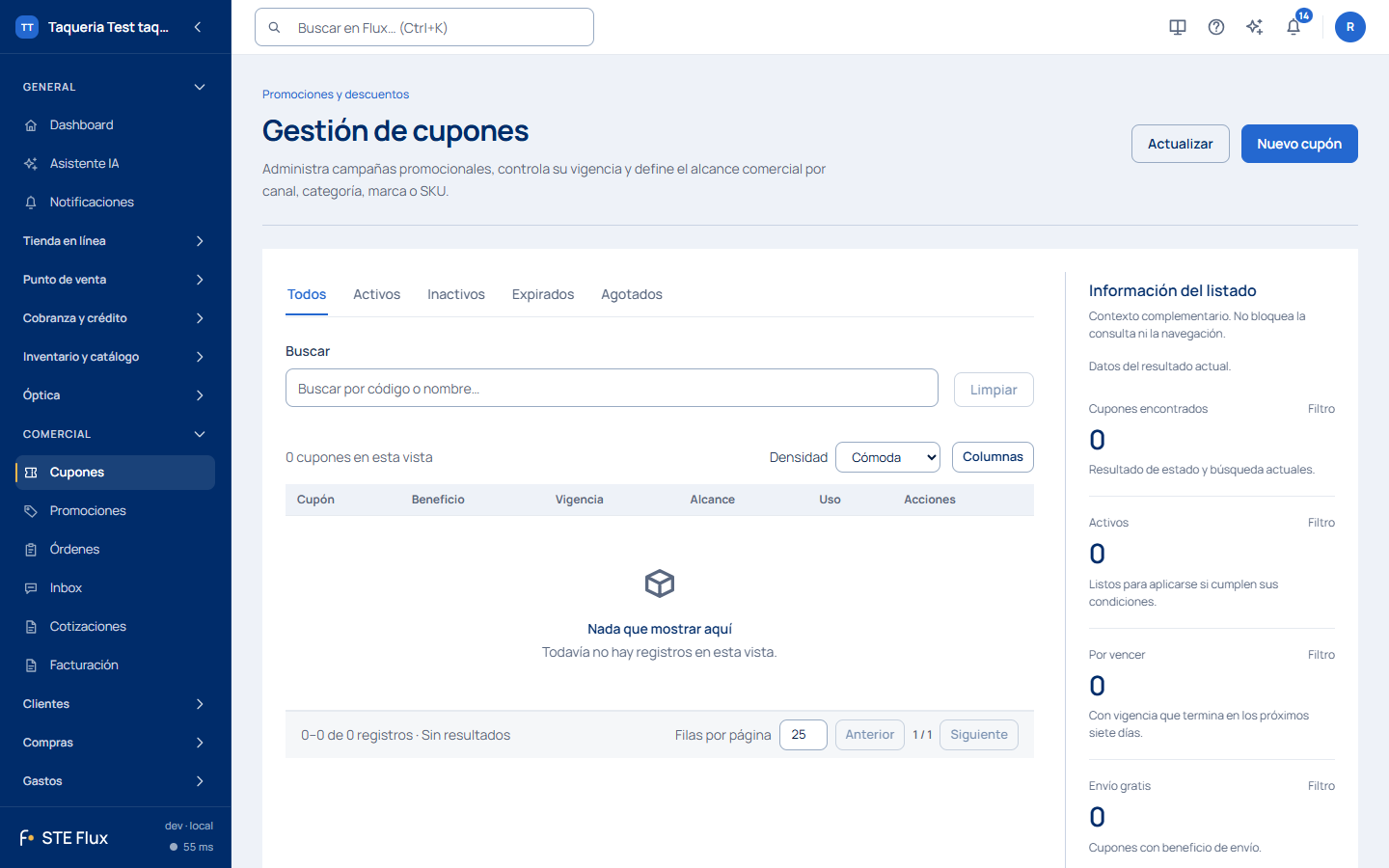Open Dashboard from the sidebar

point(115,125)
